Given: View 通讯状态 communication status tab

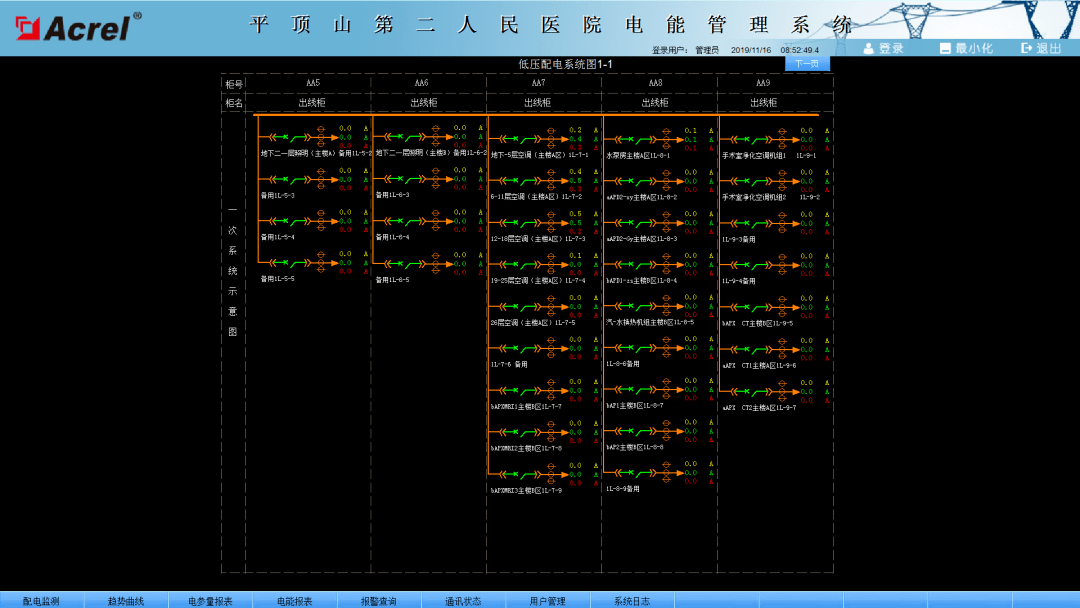Looking at the screenshot, I should (x=463, y=601).
